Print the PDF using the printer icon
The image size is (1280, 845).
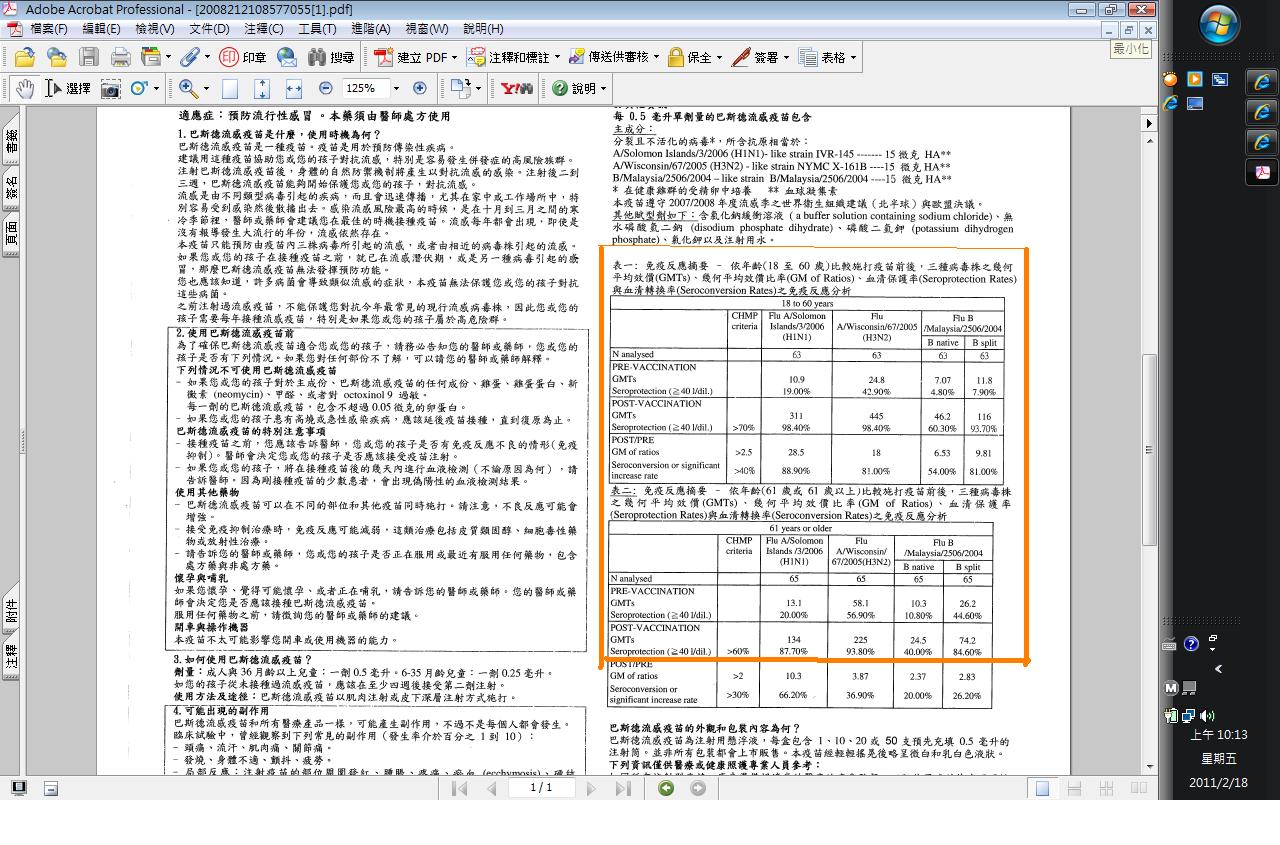click(x=121, y=58)
